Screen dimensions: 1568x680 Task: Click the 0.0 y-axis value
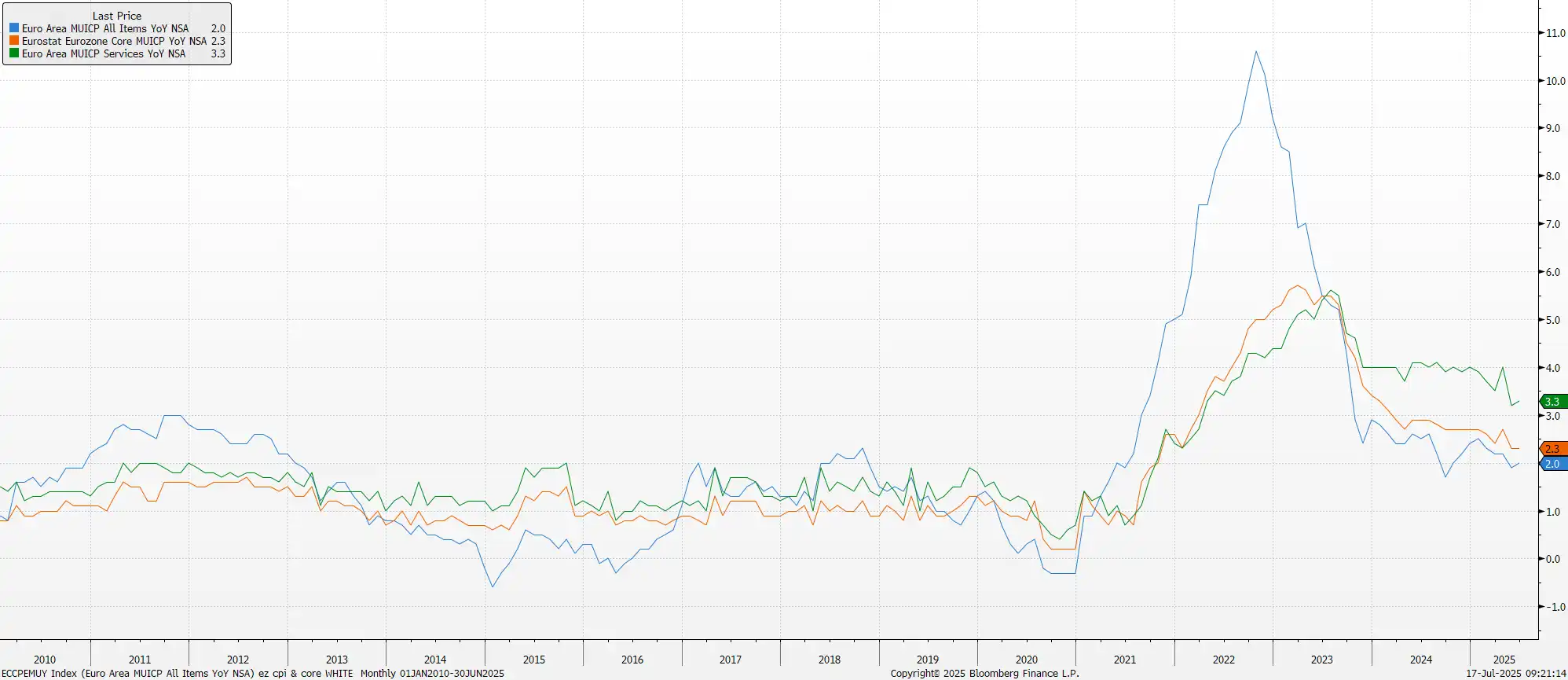[1553, 559]
